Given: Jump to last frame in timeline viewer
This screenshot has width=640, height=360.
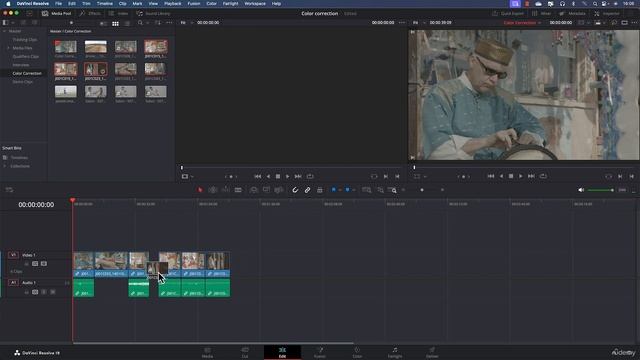Looking at the screenshot, I should click(531, 176).
